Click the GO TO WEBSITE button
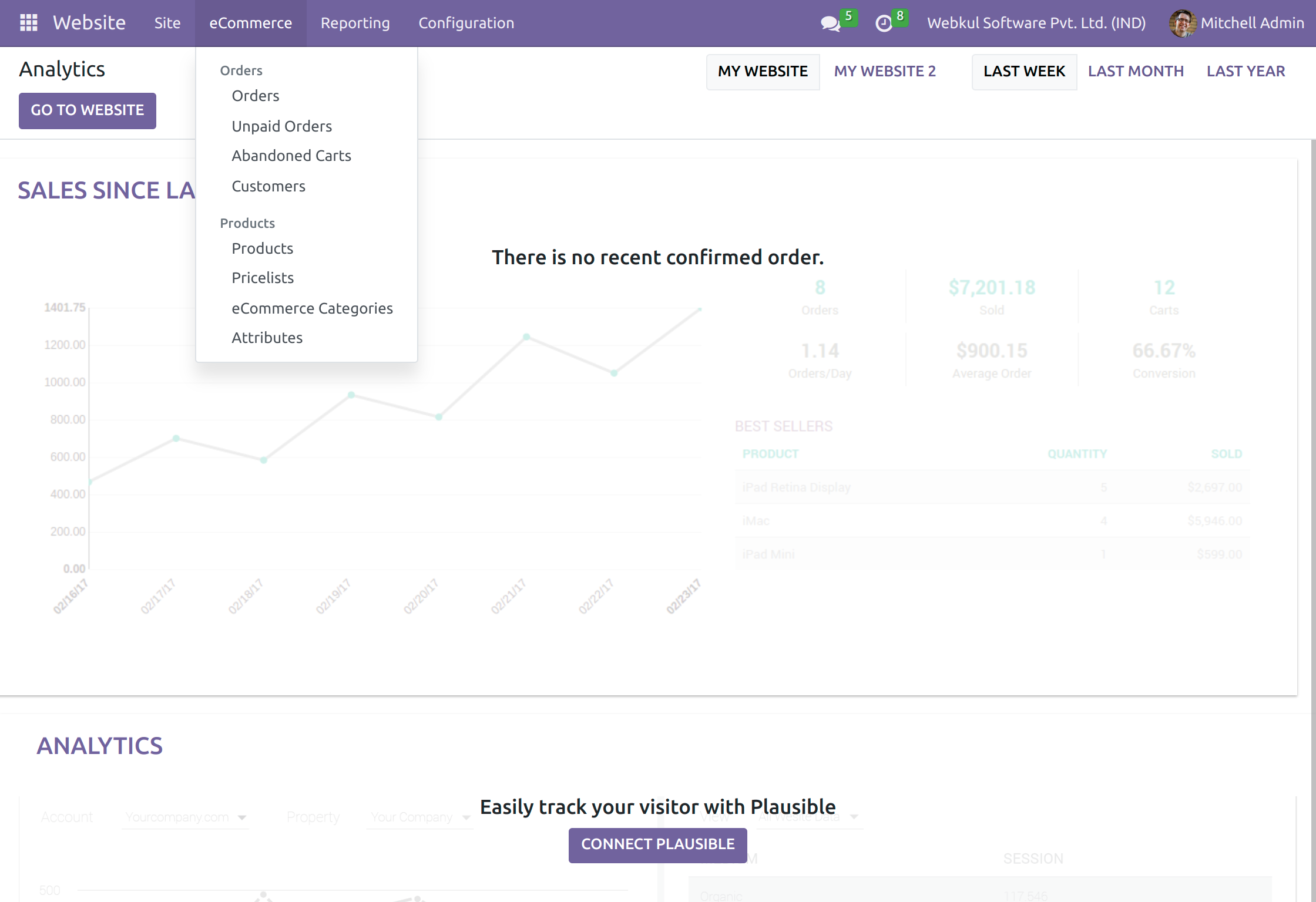1316x902 pixels. coord(87,110)
